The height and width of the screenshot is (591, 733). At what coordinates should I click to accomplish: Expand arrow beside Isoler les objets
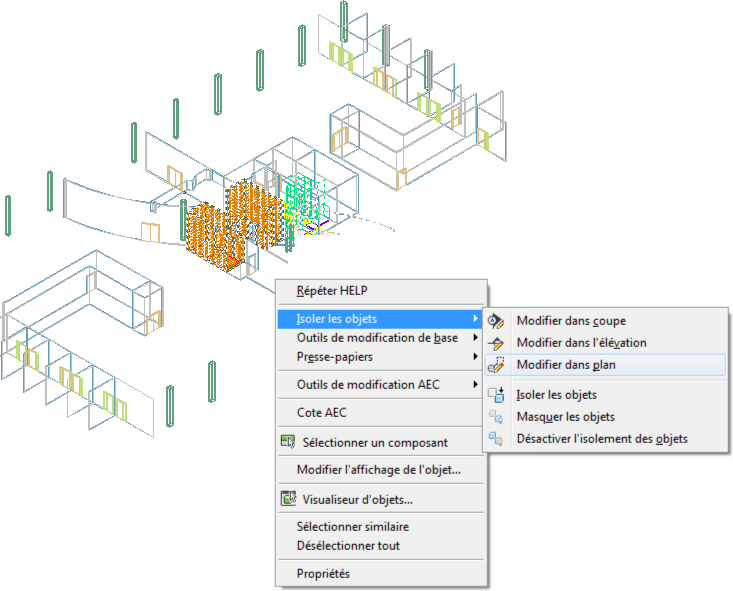475,318
